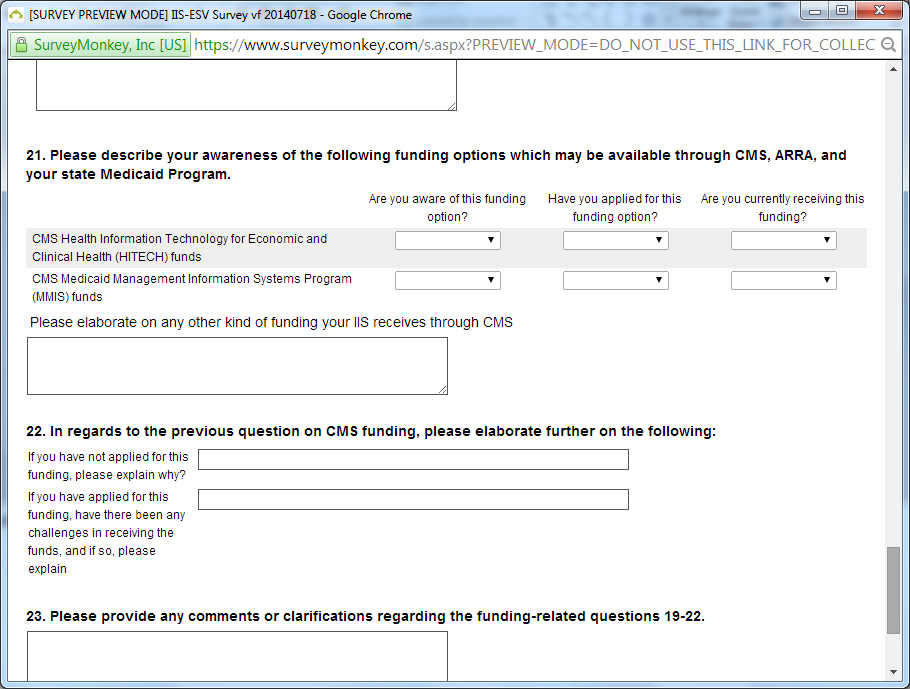Open HITECH 'currently receiving' dropdown
Screen dimensions: 910x689
783,240
